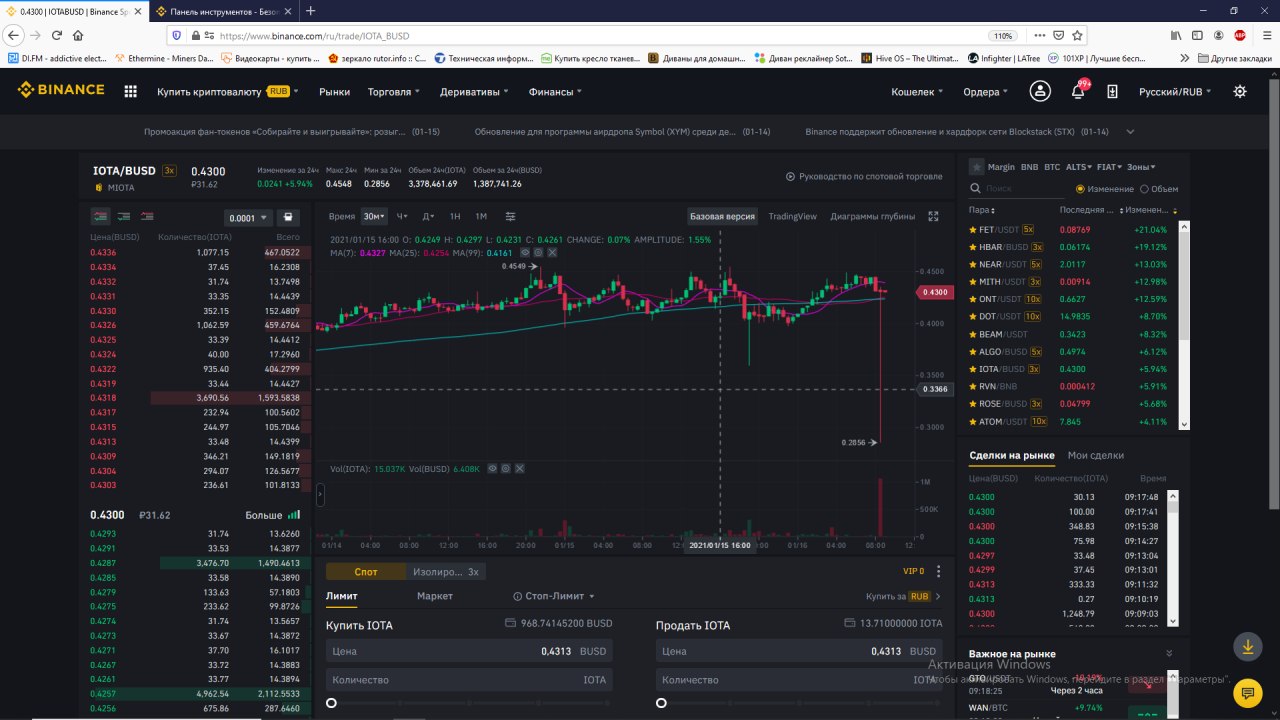
Task: Select the Изолиро... 3x margin tab
Action: click(x=445, y=571)
